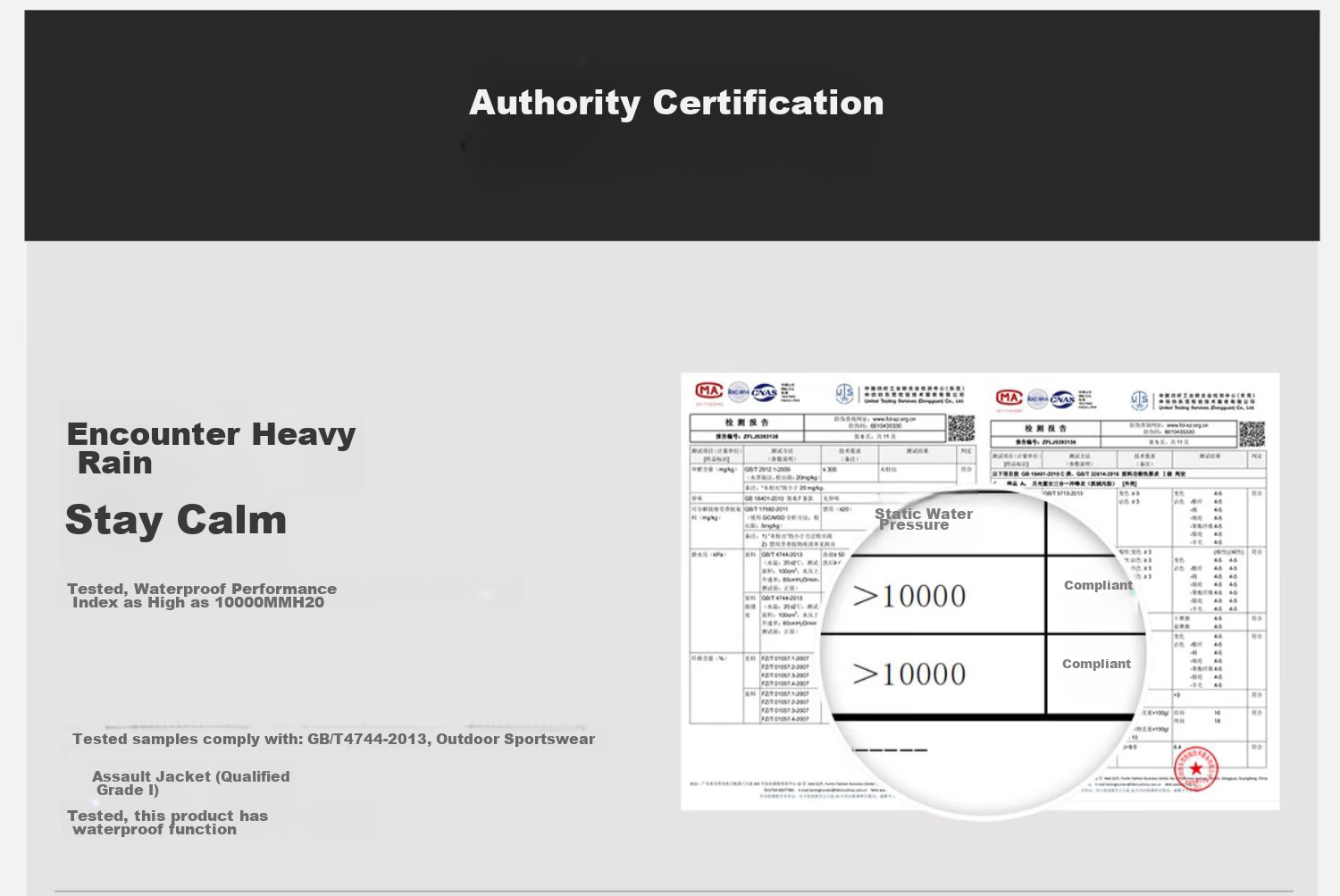Image resolution: width=1340 pixels, height=896 pixels.
Task: Click the CNAS logo on the left certificate
Action: pos(764,392)
